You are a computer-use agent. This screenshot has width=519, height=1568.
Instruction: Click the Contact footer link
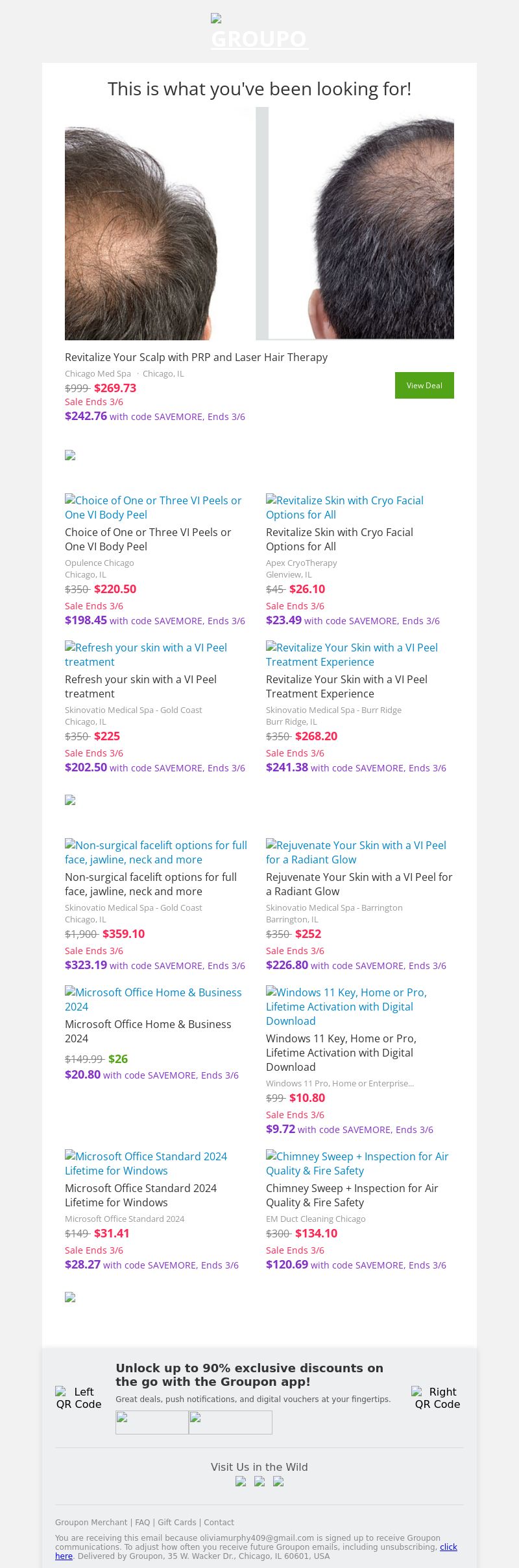[219, 1523]
